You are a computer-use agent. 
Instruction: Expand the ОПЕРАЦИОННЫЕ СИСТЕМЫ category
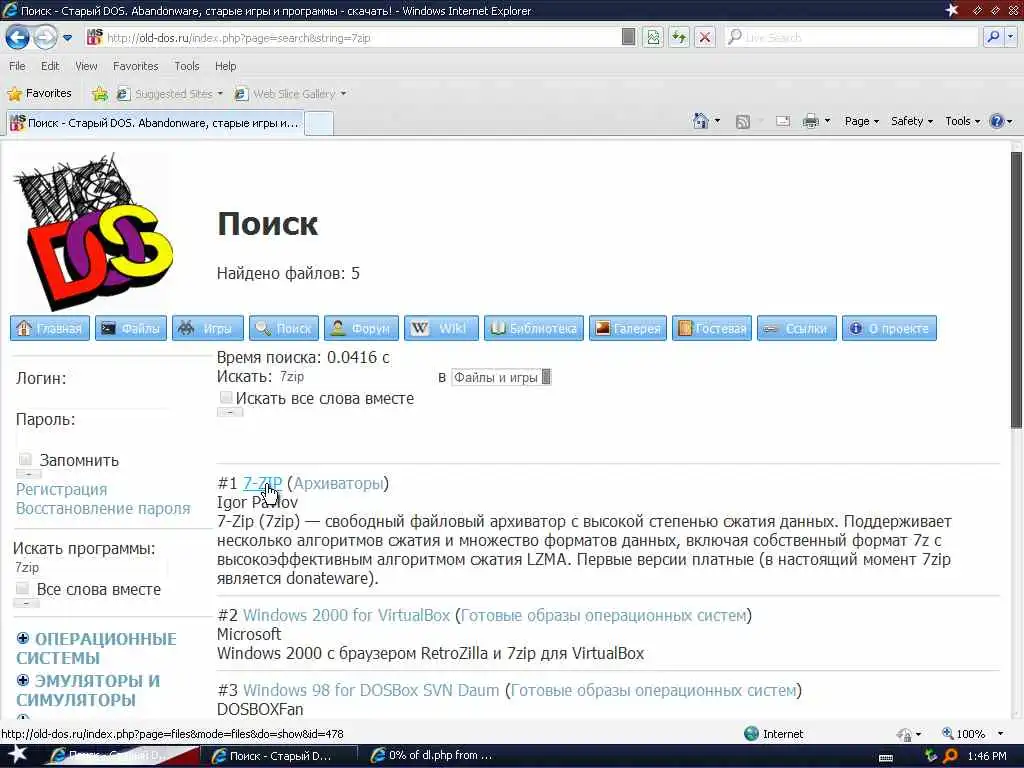point(23,638)
